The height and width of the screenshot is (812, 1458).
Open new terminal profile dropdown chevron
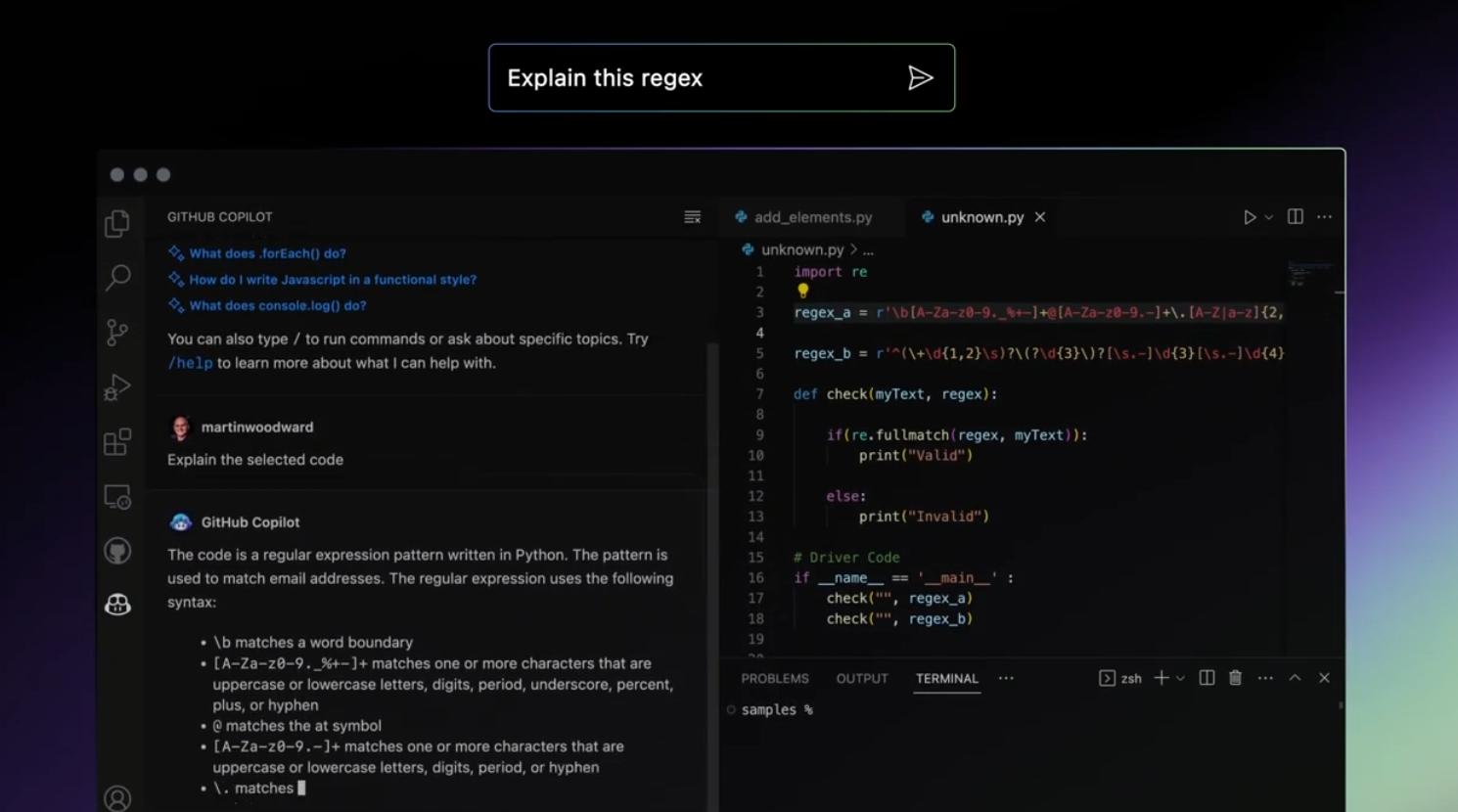pos(1180,678)
